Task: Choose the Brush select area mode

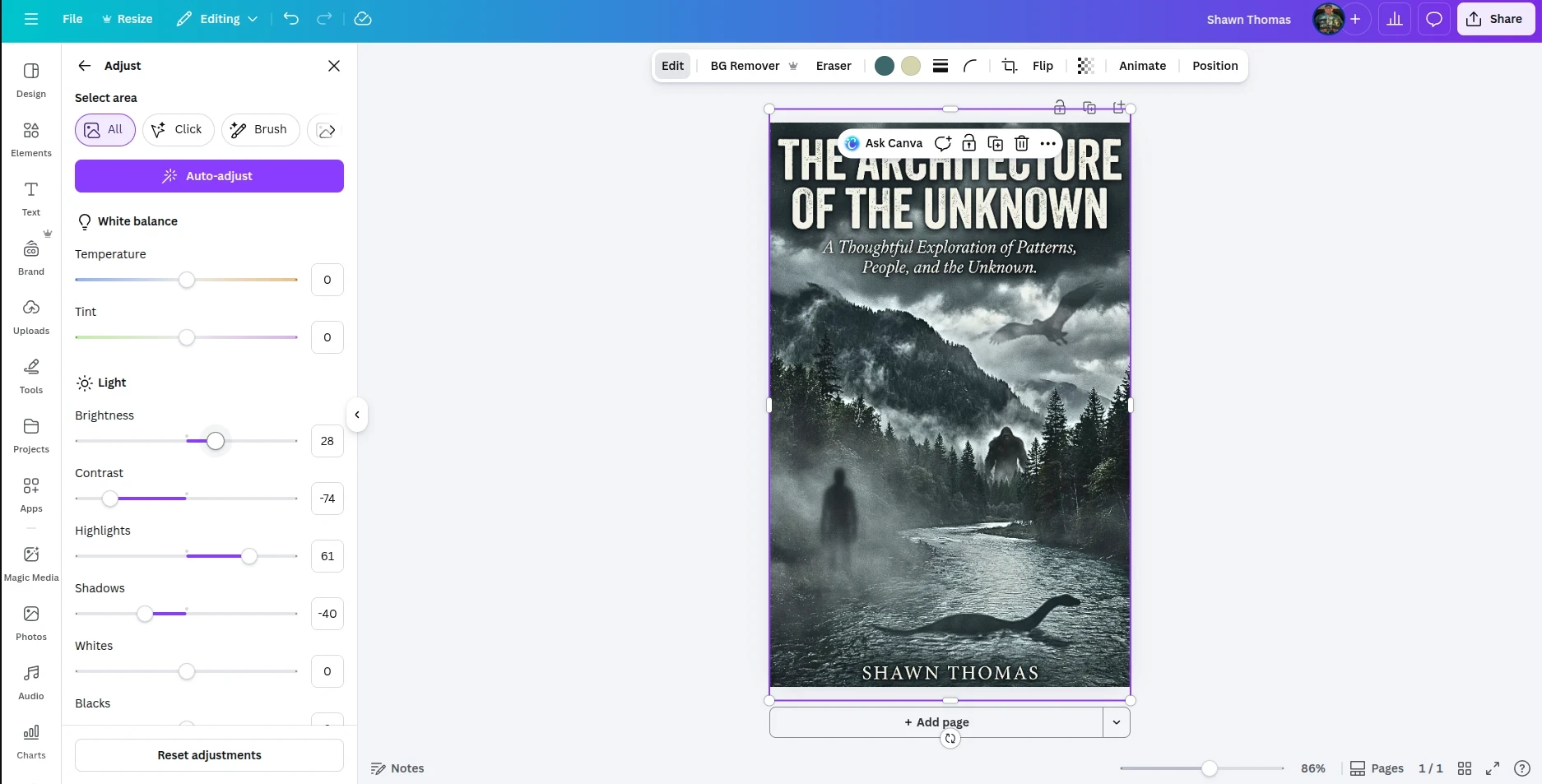Action: [260, 130]
